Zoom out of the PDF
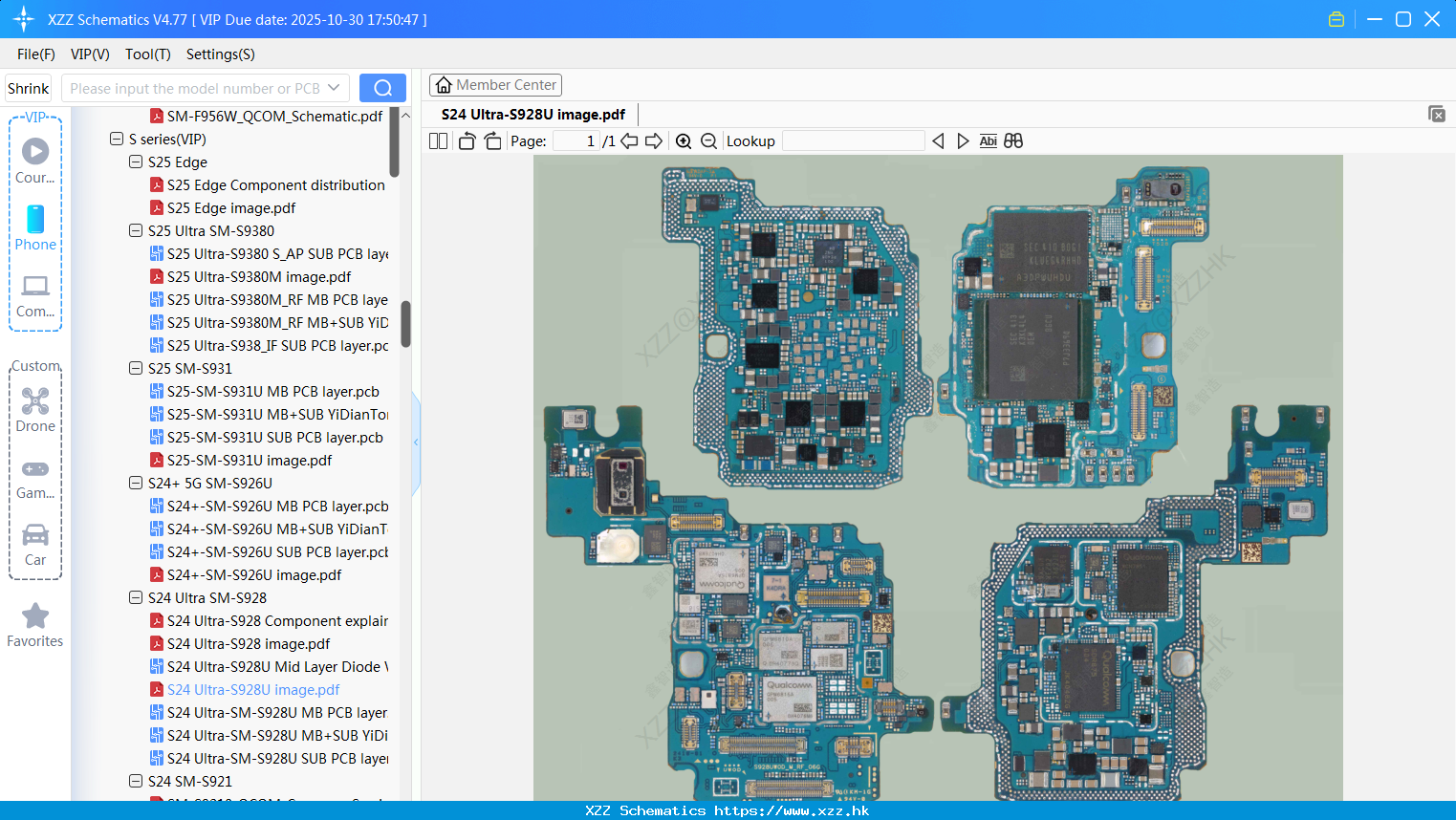This screenshot has width=1456, height=820. (708, 140)
